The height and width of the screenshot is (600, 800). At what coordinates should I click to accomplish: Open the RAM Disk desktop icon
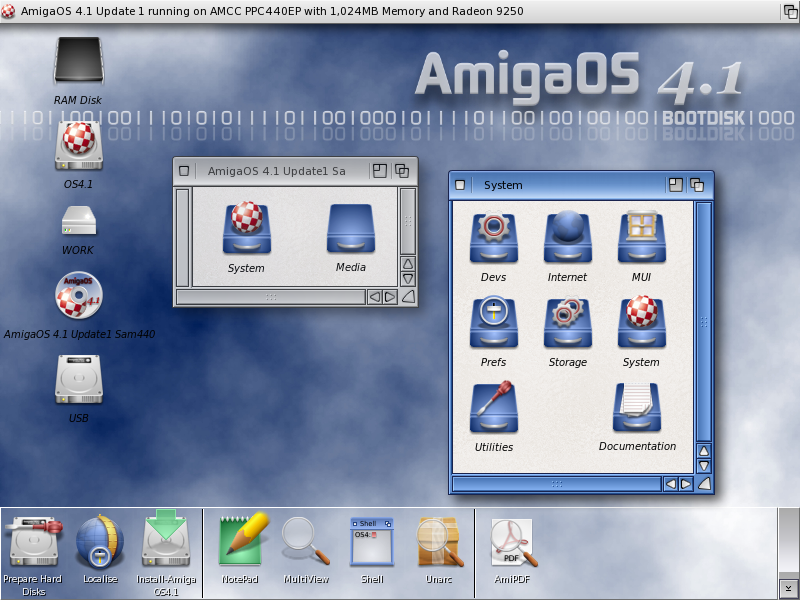(x=78, y=62)
